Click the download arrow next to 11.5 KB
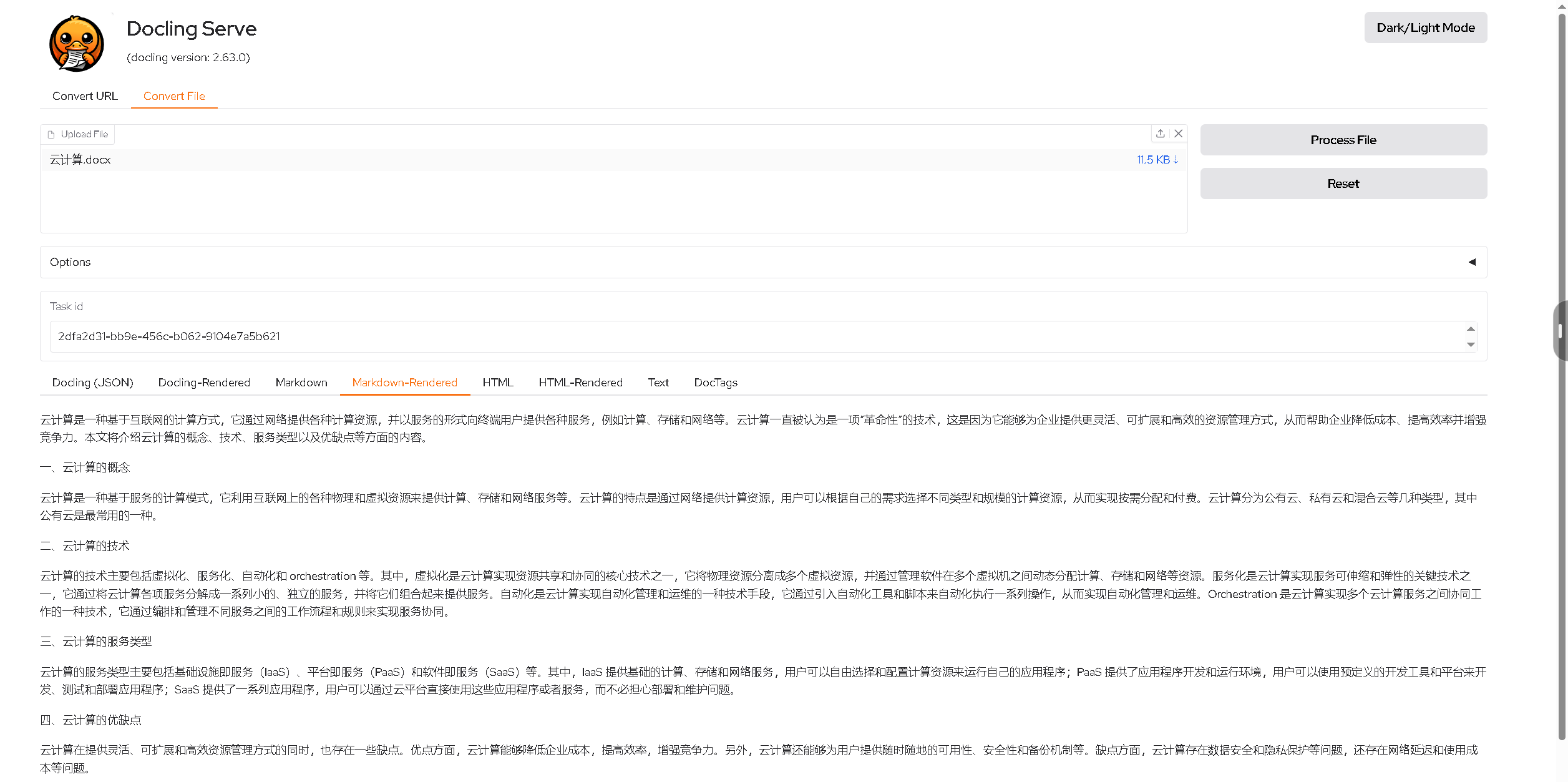Image resolution: width=1568 pixels, height=782 pixels. click(x=1177, y=160)
